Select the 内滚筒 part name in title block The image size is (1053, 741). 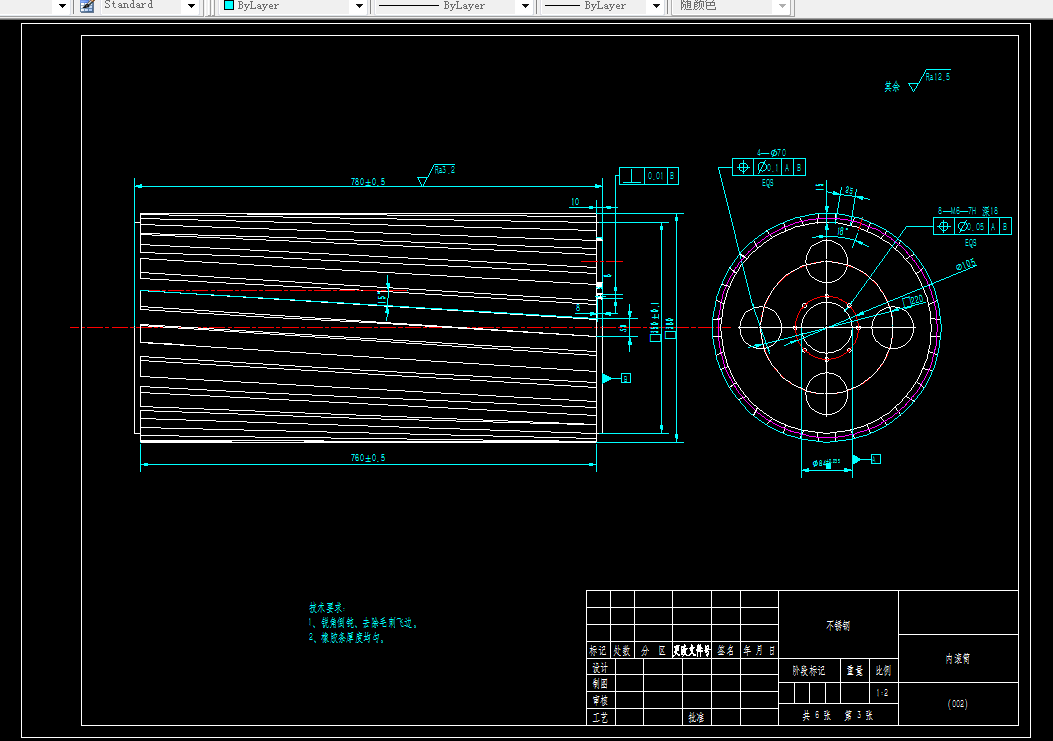pyautogui.click(x=958, y=659)
